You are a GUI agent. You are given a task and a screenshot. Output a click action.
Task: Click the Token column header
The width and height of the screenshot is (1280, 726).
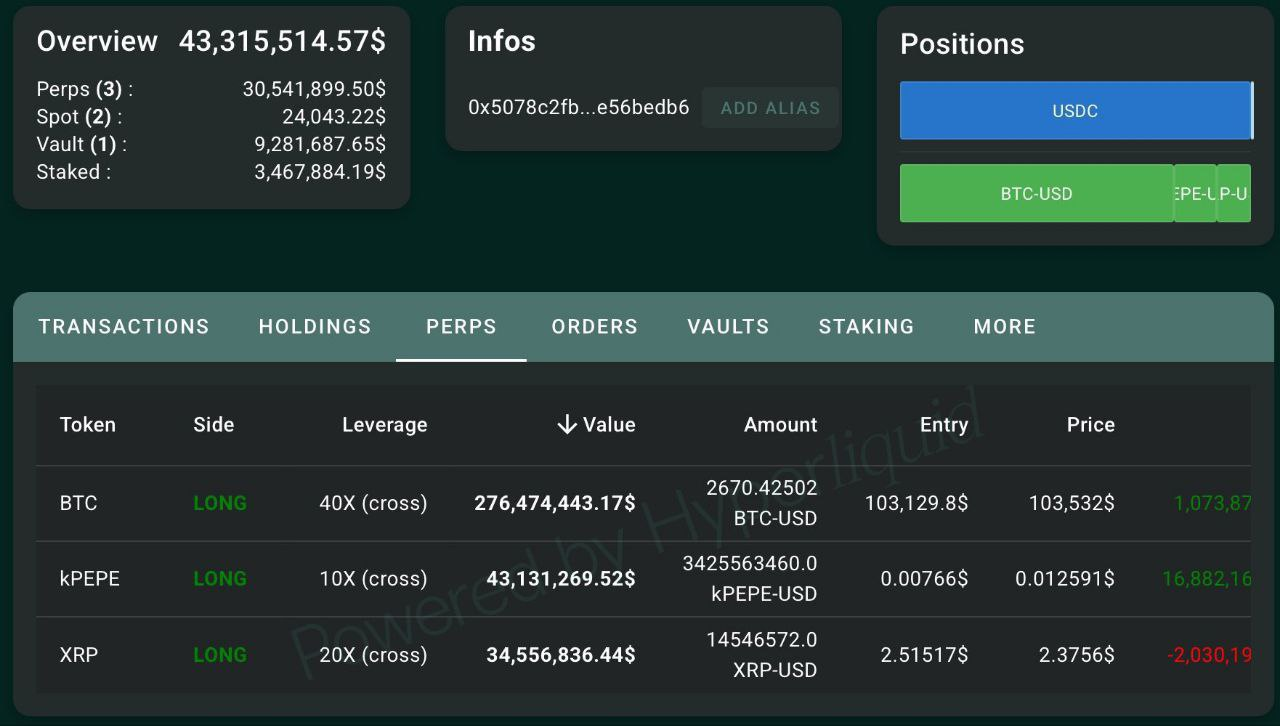pyautogui.click(x=88, y=425)
